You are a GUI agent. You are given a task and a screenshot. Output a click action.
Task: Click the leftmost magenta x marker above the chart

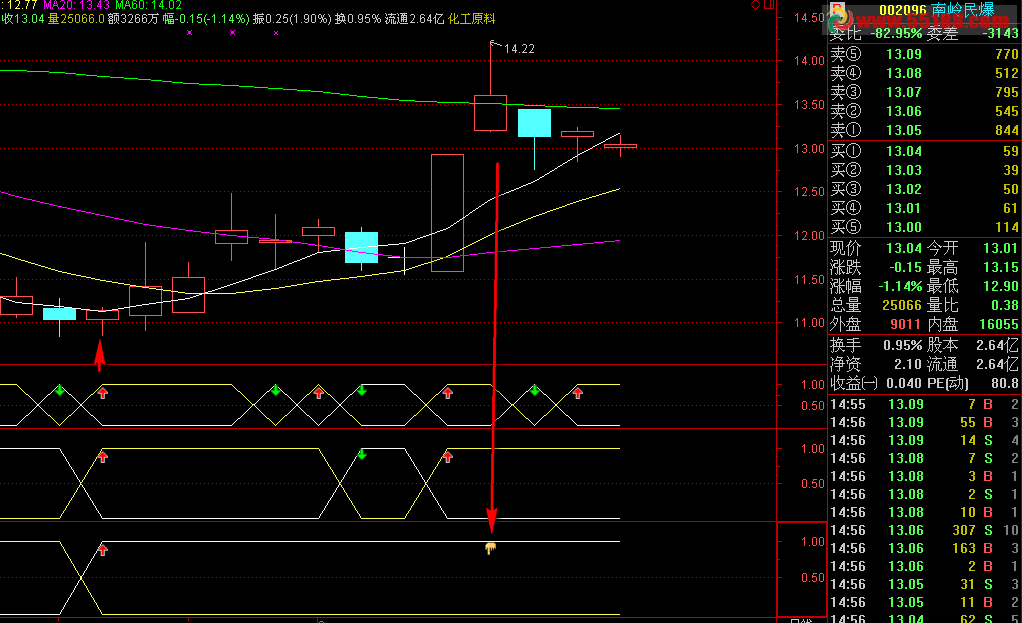190,32
